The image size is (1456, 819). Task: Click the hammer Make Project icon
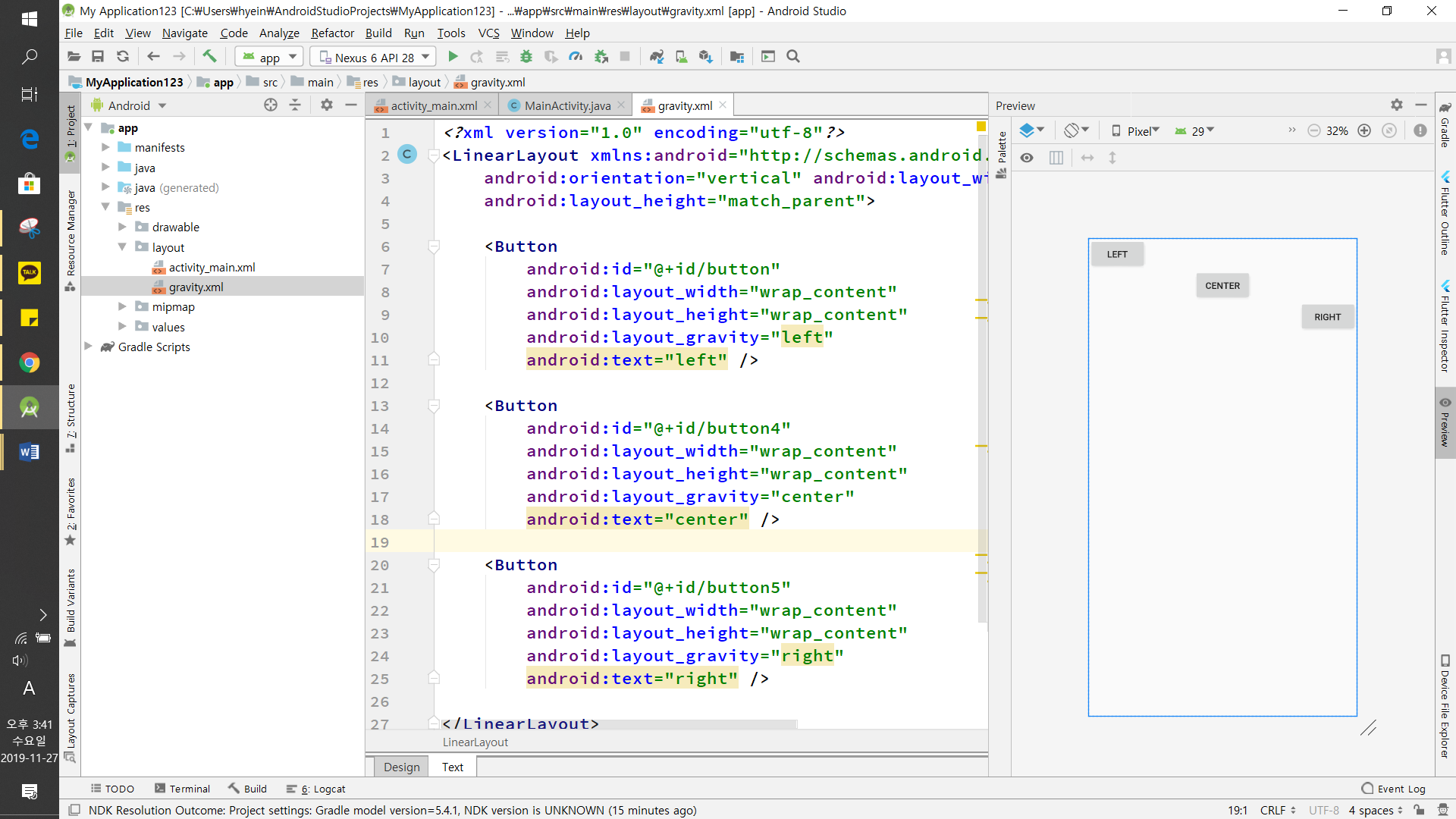tap(209, 57)
